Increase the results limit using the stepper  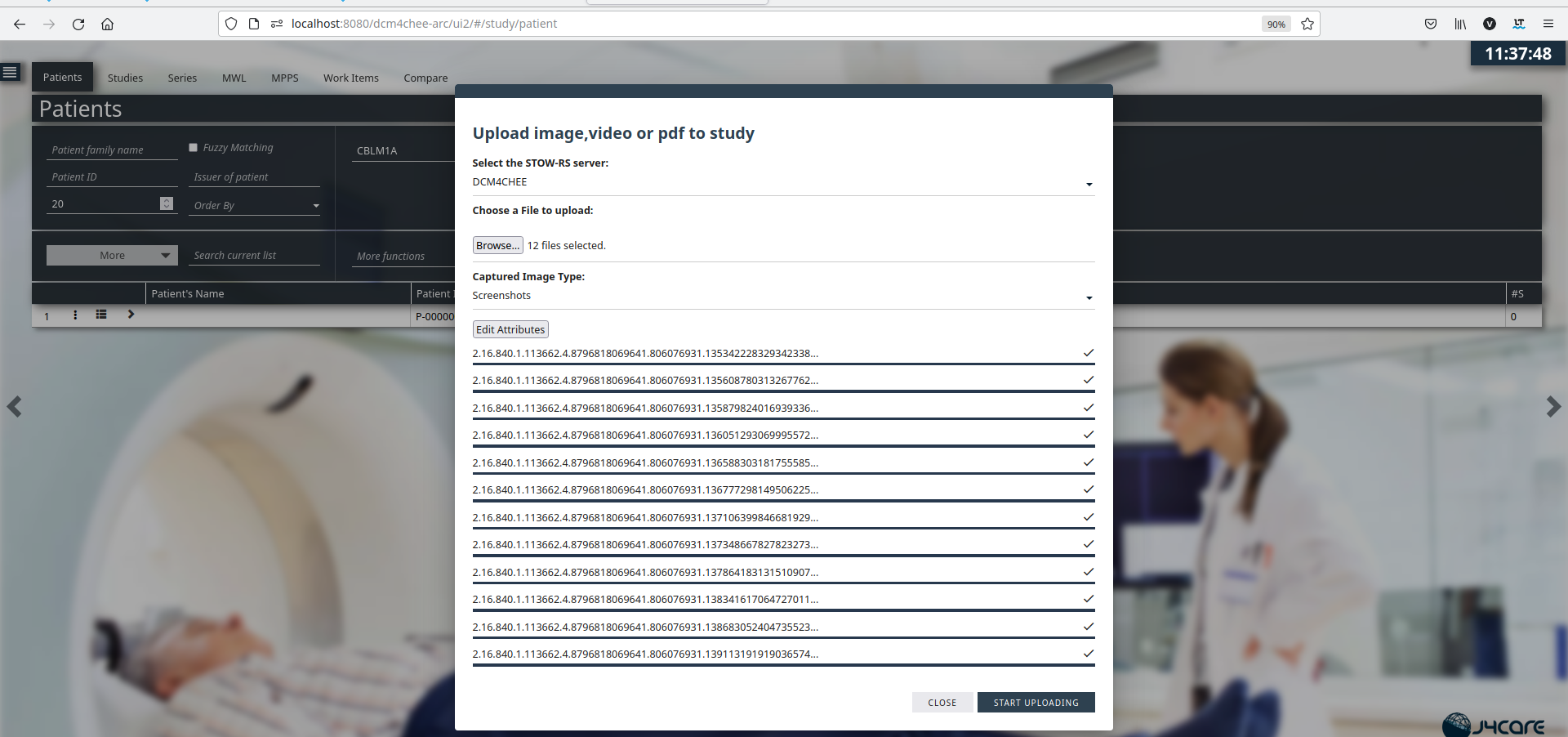(166, 200)
